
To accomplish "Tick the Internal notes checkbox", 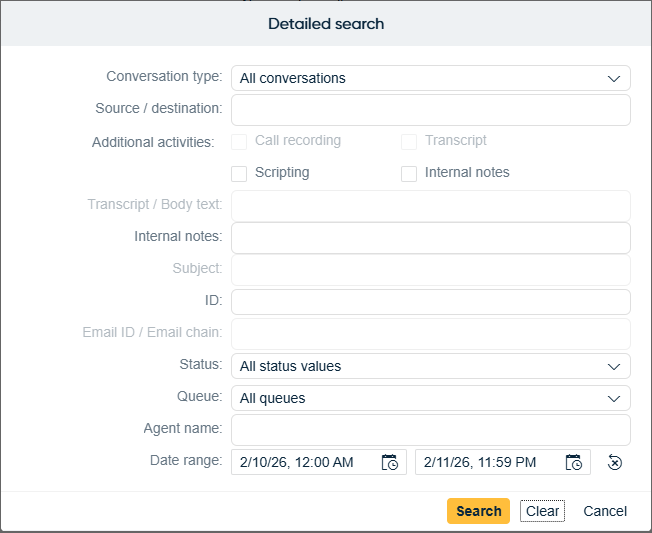I will (x=409, y=174).
